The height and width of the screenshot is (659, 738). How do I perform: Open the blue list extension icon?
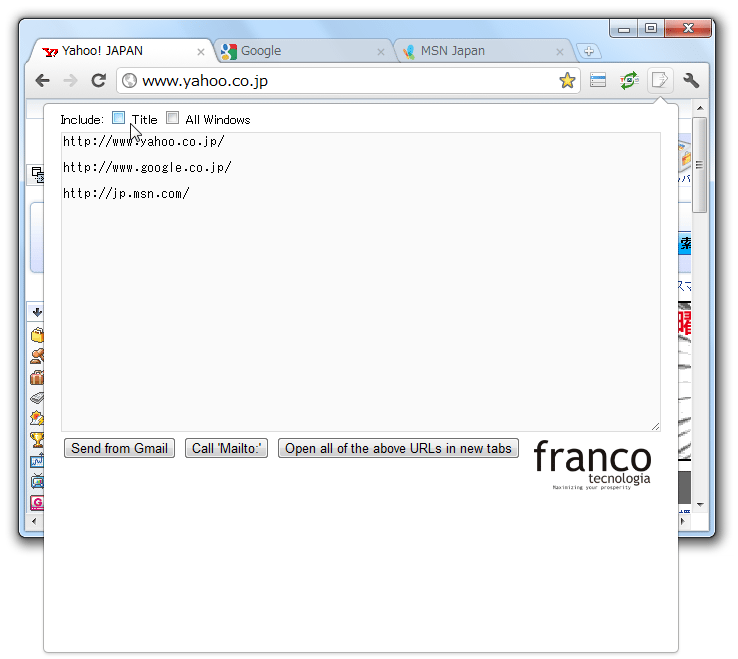(x=598, y=80)
